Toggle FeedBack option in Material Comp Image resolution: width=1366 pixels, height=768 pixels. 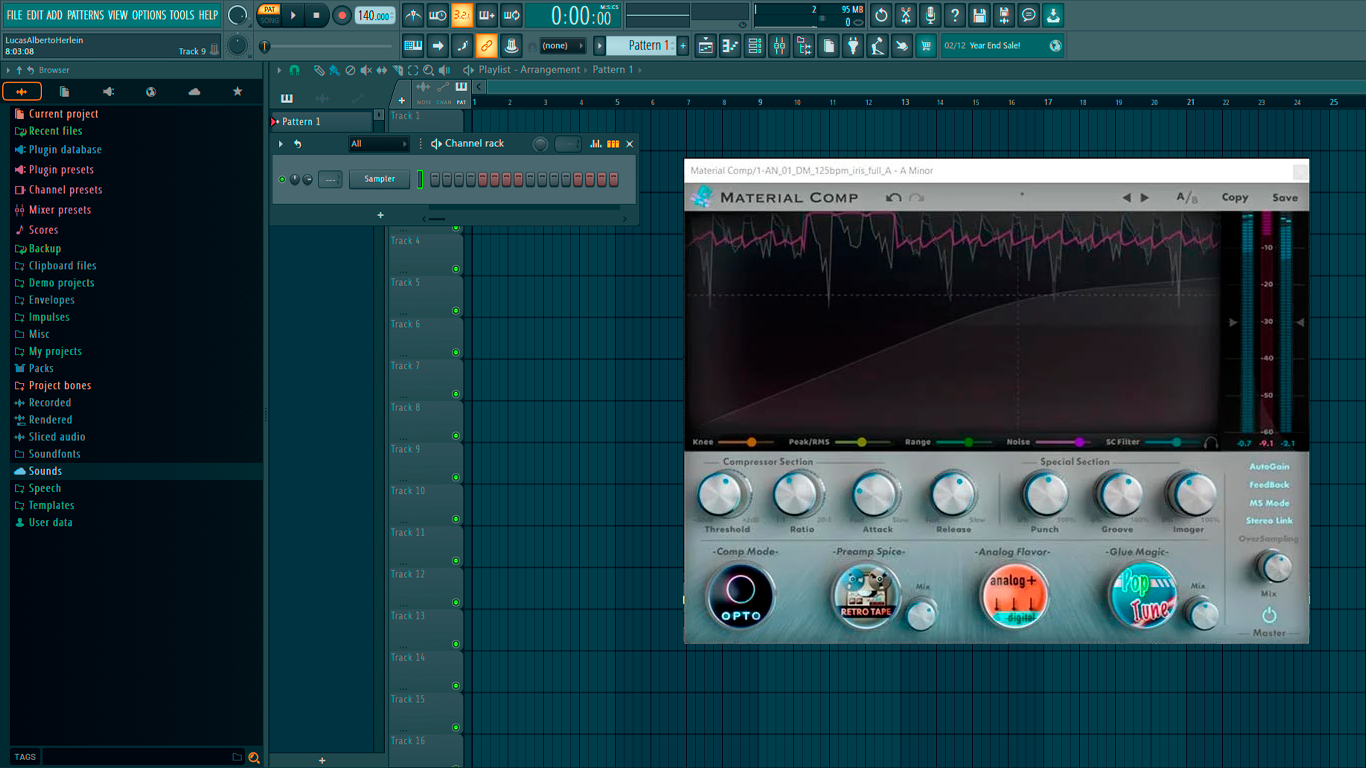click(x=1269, y=485)
